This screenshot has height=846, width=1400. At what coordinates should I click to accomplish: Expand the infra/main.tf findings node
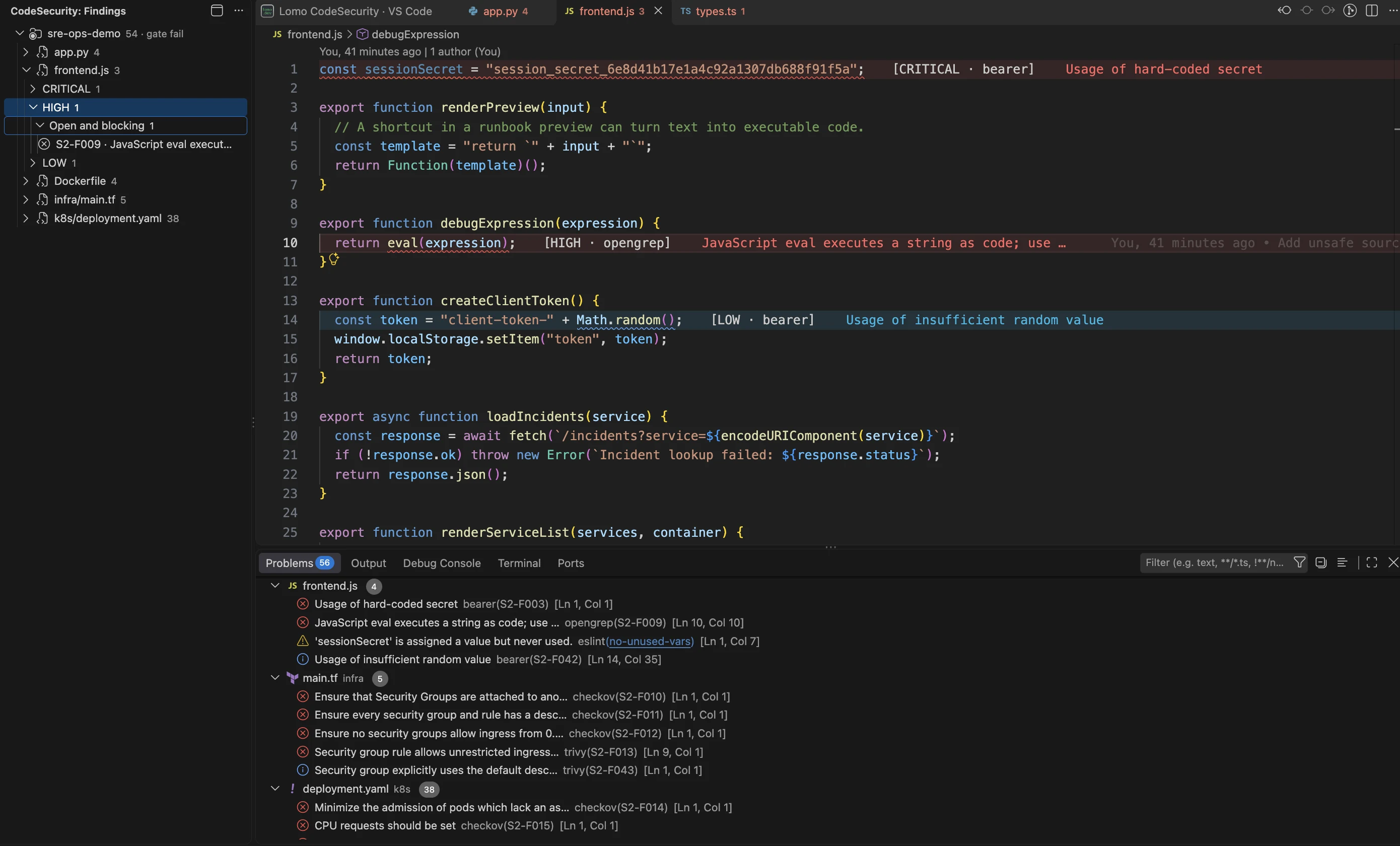26,199
